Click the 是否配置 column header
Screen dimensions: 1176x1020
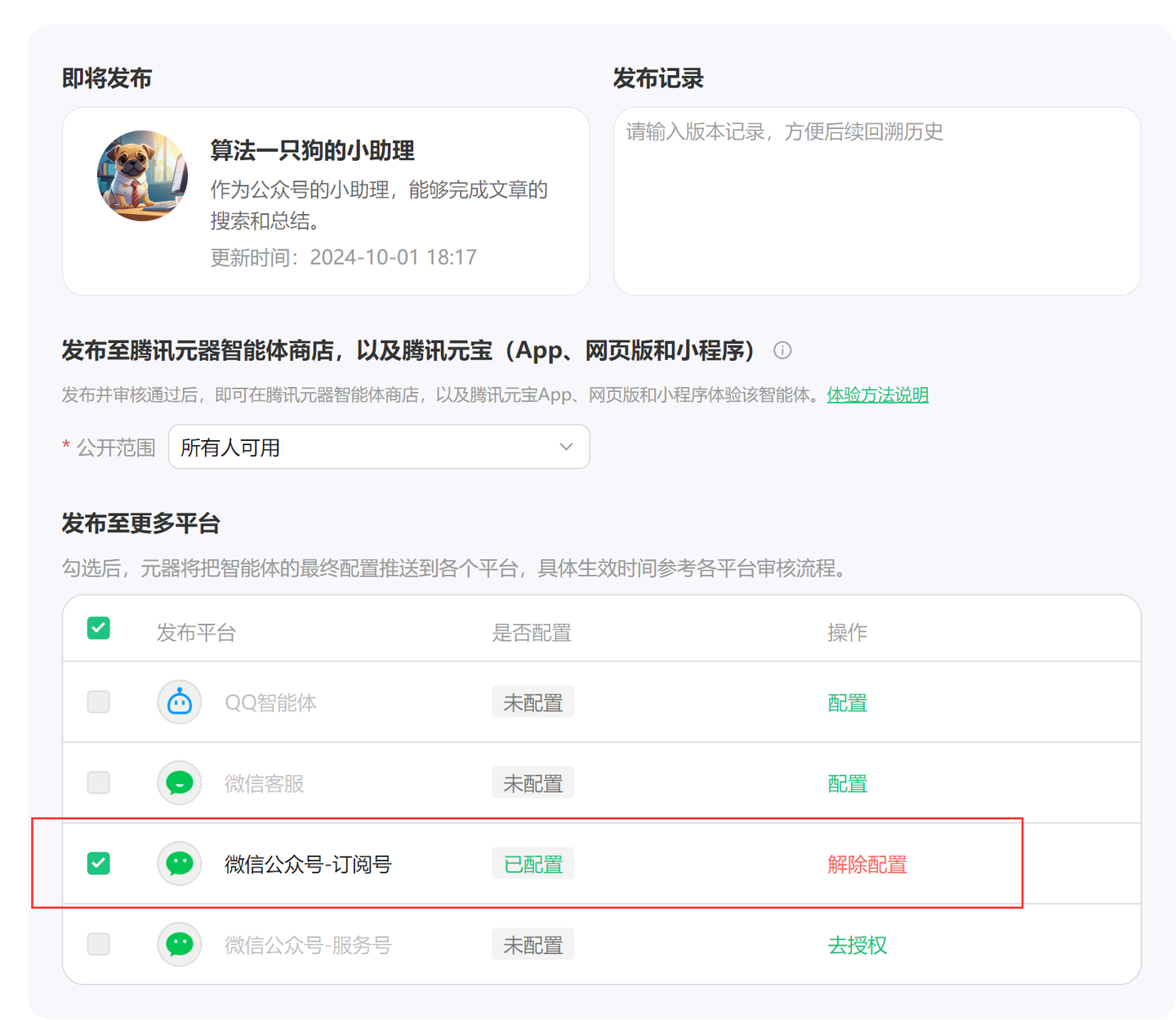point(532,632)
